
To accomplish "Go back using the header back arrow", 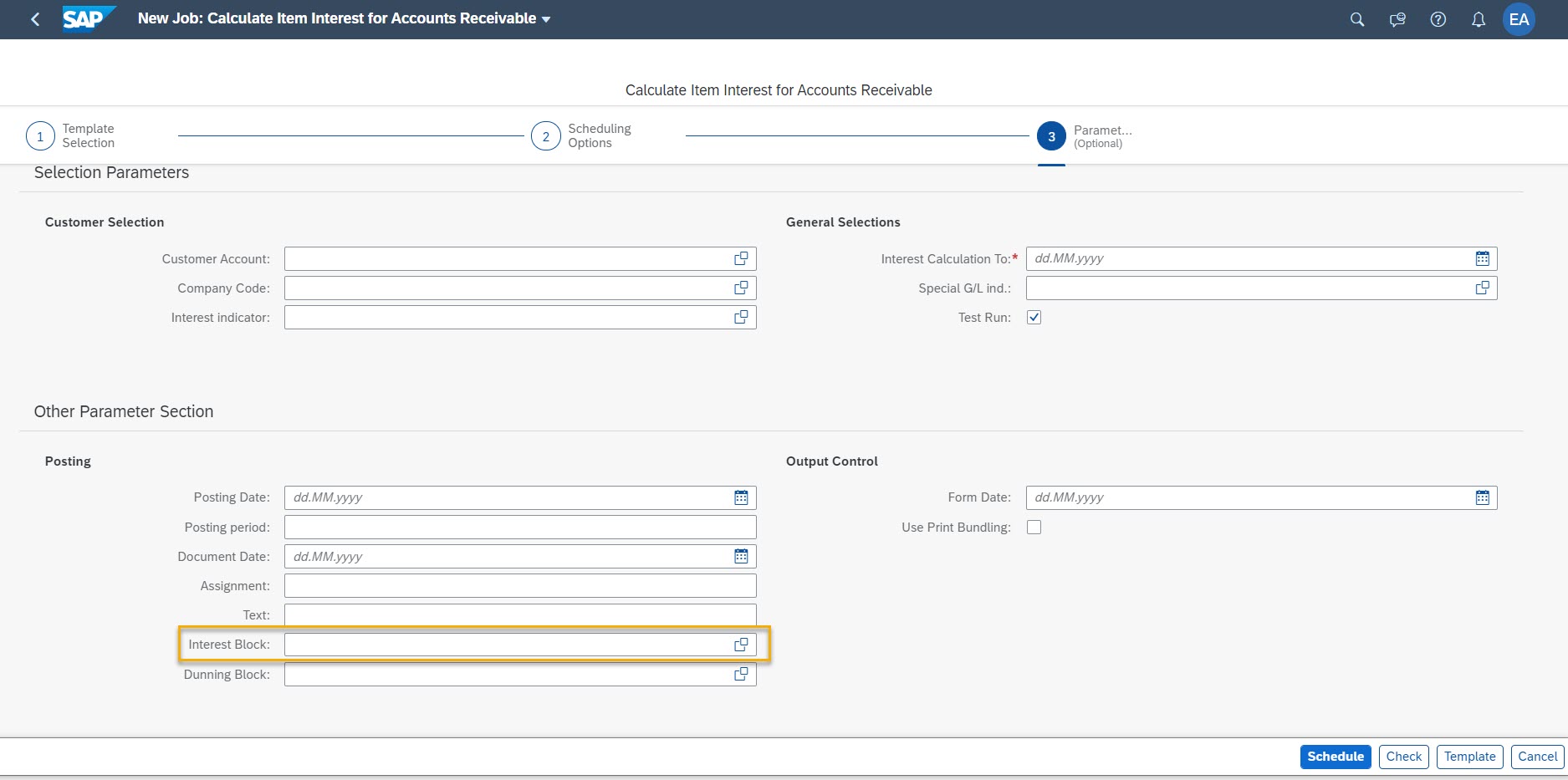I will (x=35, y=19).
